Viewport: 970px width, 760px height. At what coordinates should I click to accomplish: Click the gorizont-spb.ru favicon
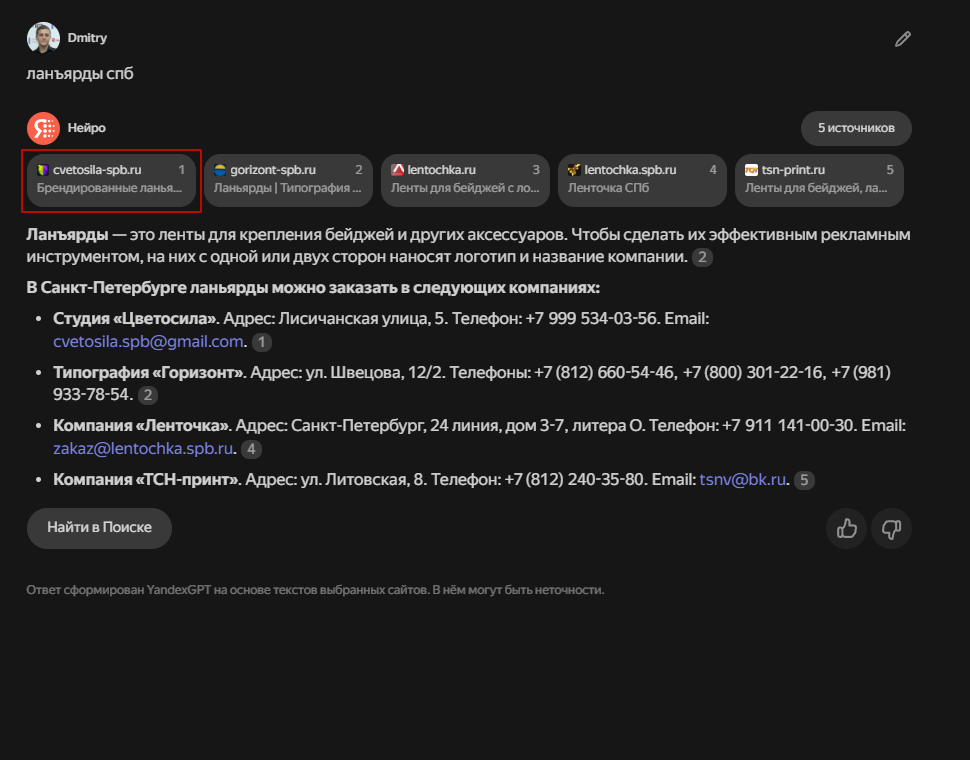tap(220, 170)
